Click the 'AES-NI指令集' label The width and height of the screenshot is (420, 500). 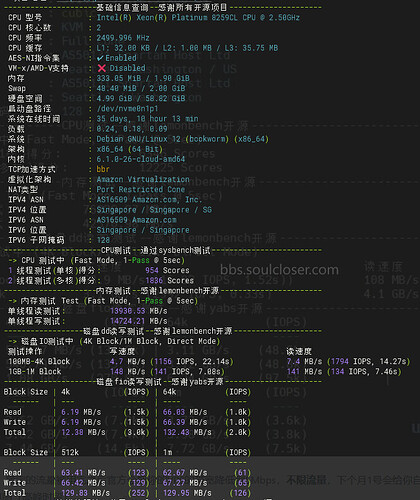(x=34, y=58)
